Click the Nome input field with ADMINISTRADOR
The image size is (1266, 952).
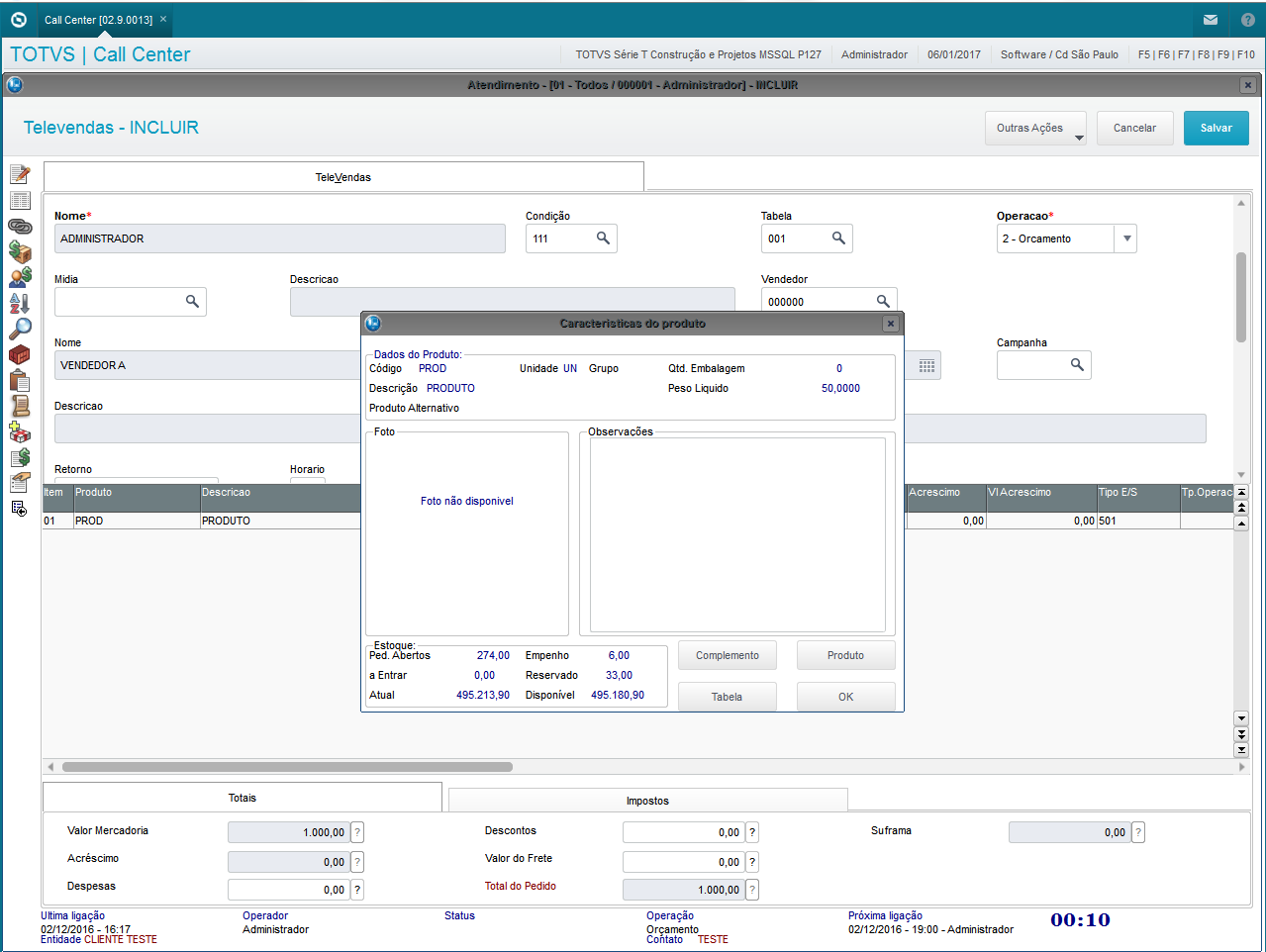[x=280, y=238]
